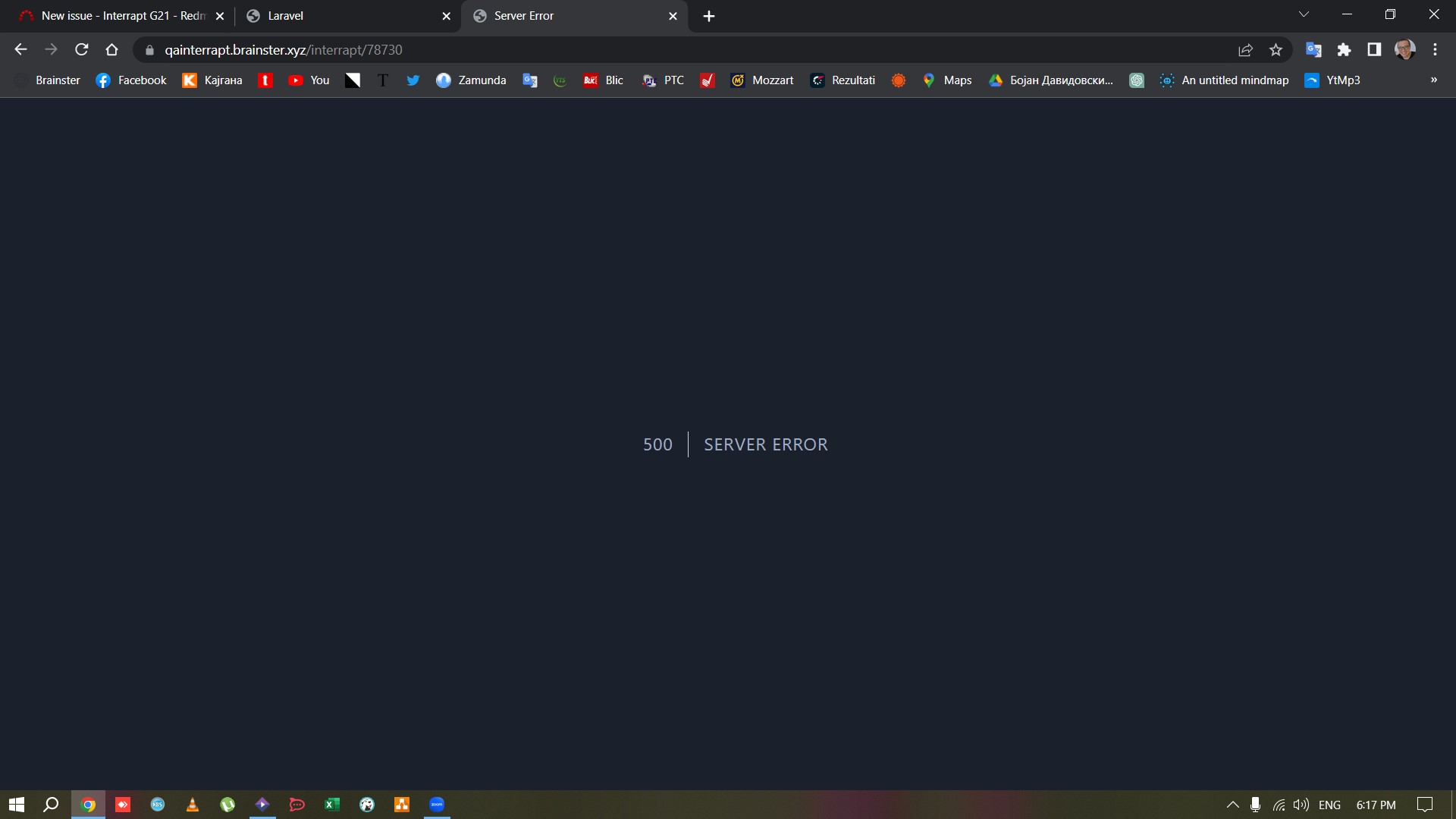Go to the browser home page
The width and height of the screenshot is (1456, 819).
[112, 50]
